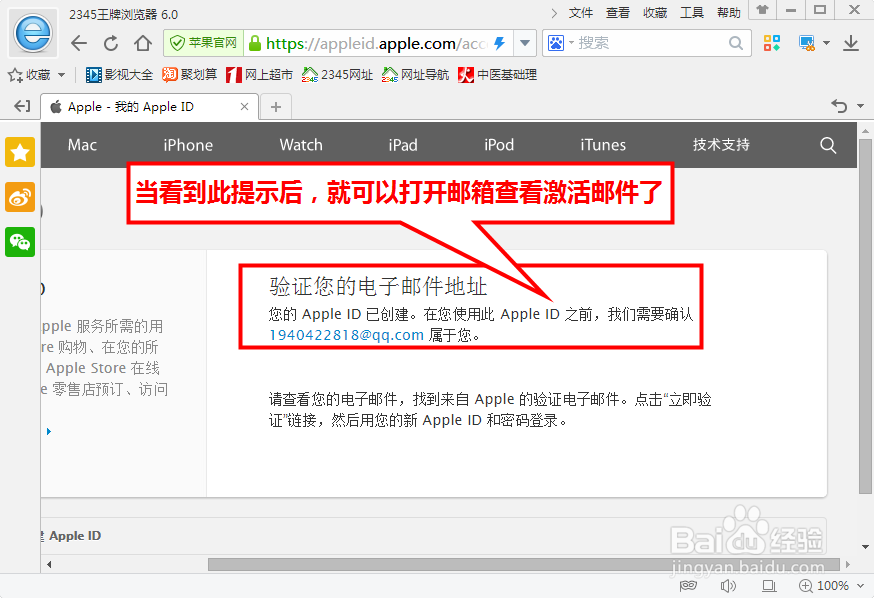This screenshot has width=874, height=598.
Task: Close the Apple ID tab
Action: 244,106
